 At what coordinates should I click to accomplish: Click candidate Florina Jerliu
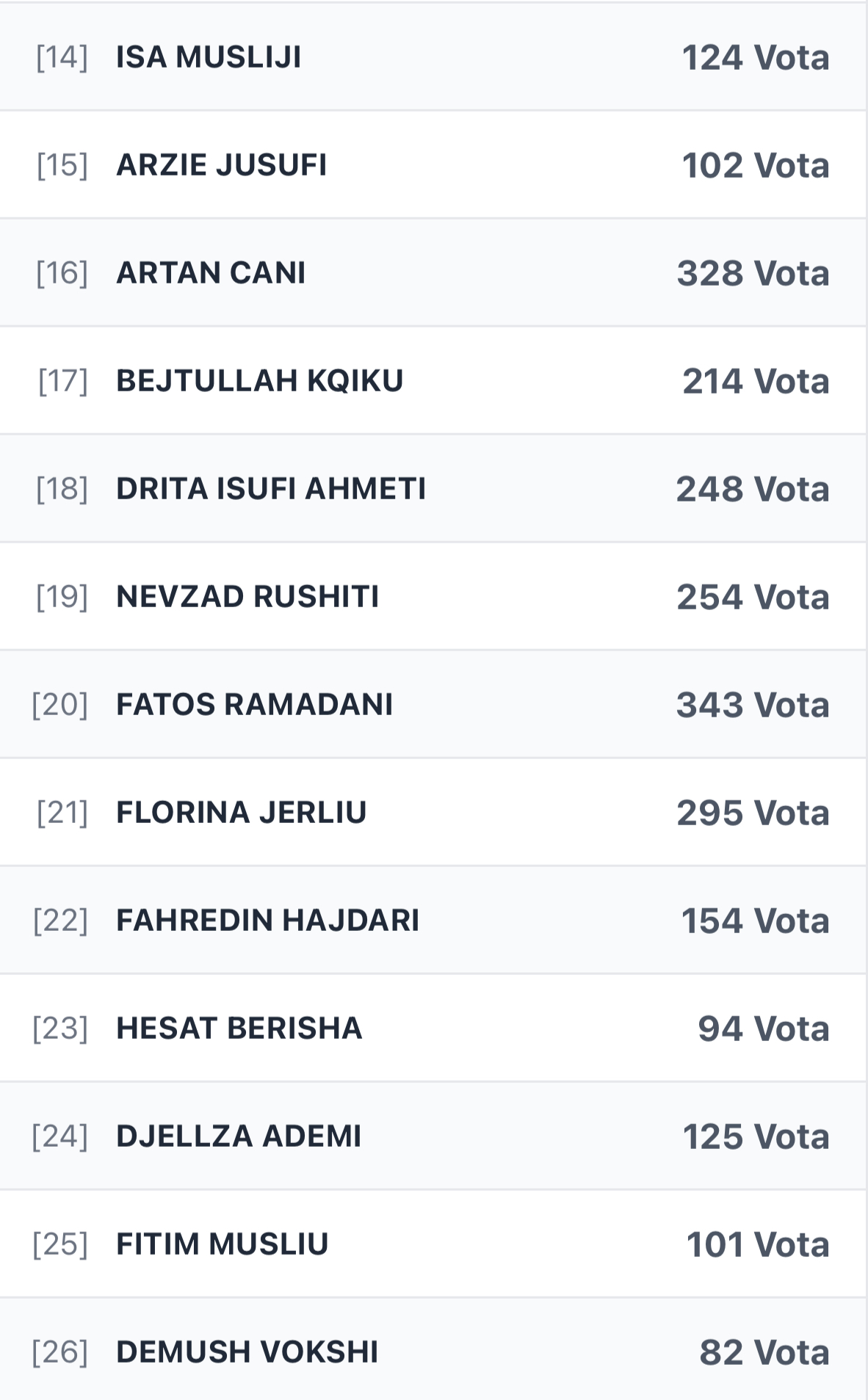point(241,813)
